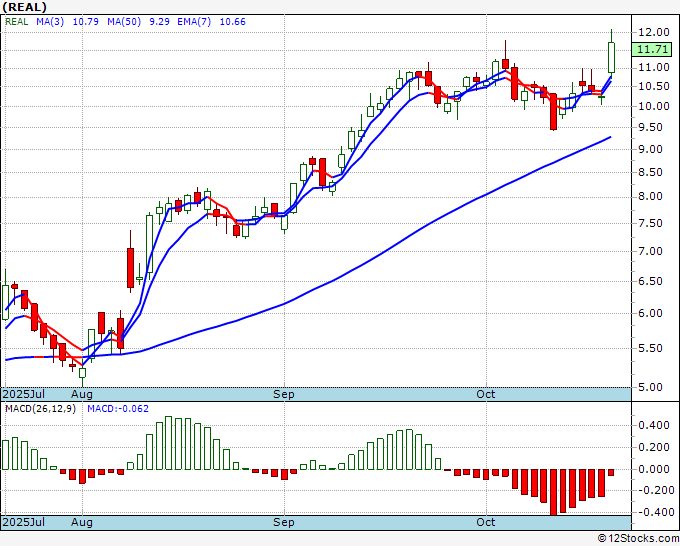Click the 10.79 MA(3) value
Image resolution: width=680 pixels, height=546 pixels.
pyautogui.click(x=85, y=22)
